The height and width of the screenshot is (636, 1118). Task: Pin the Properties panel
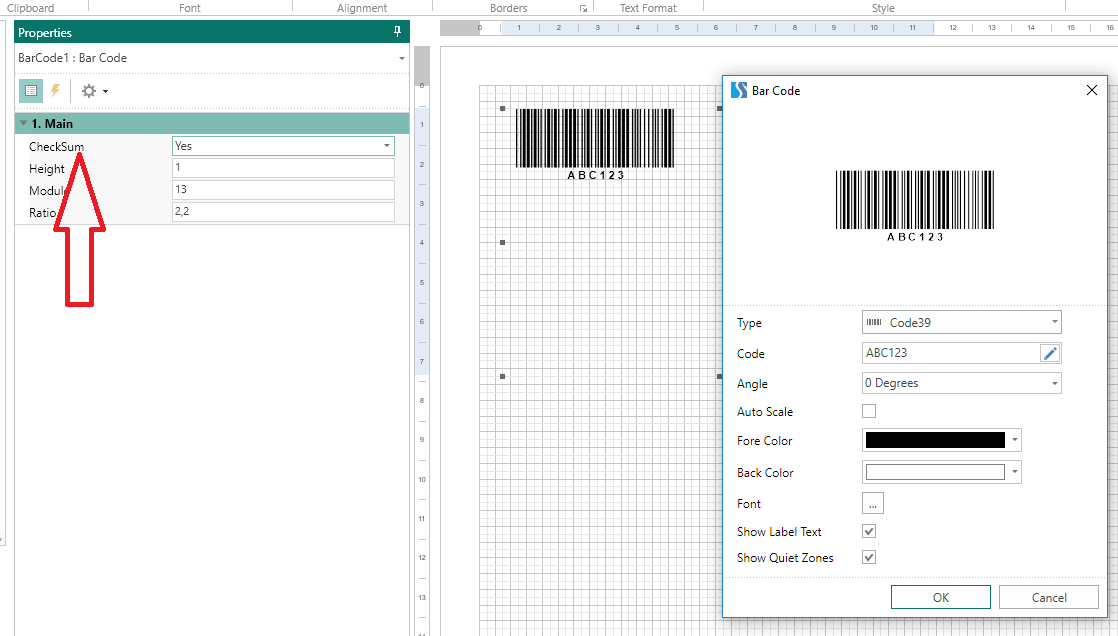(x=397, y=32)
